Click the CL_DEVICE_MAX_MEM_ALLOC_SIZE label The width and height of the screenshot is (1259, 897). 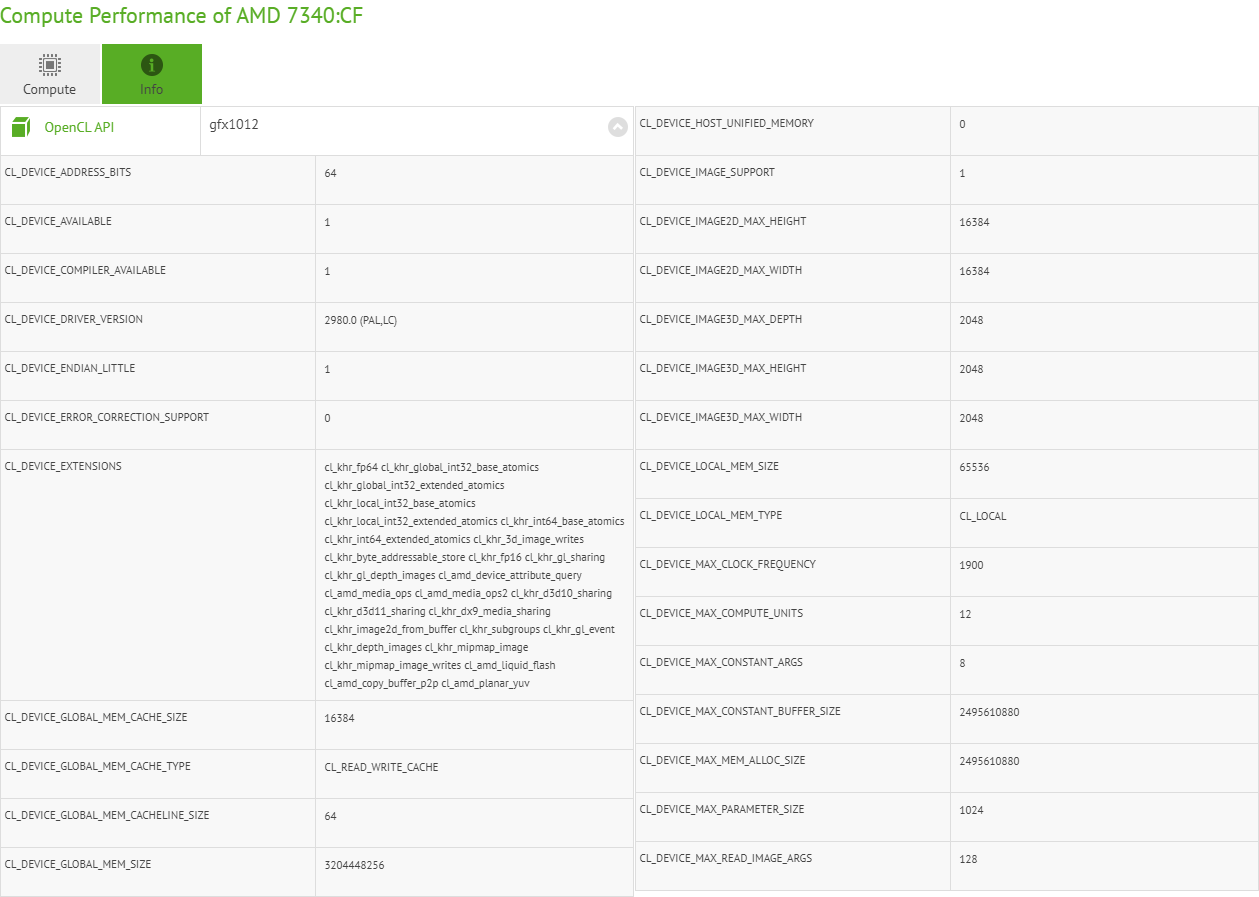click(723, 760)
